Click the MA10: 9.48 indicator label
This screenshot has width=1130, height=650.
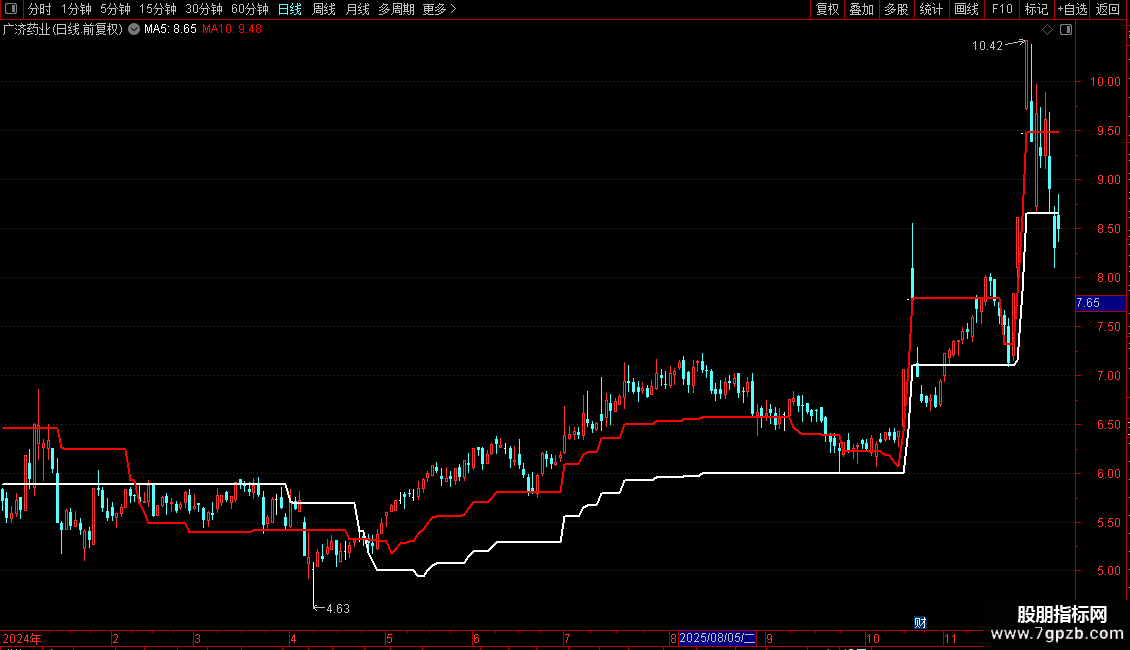coord(232,30)
